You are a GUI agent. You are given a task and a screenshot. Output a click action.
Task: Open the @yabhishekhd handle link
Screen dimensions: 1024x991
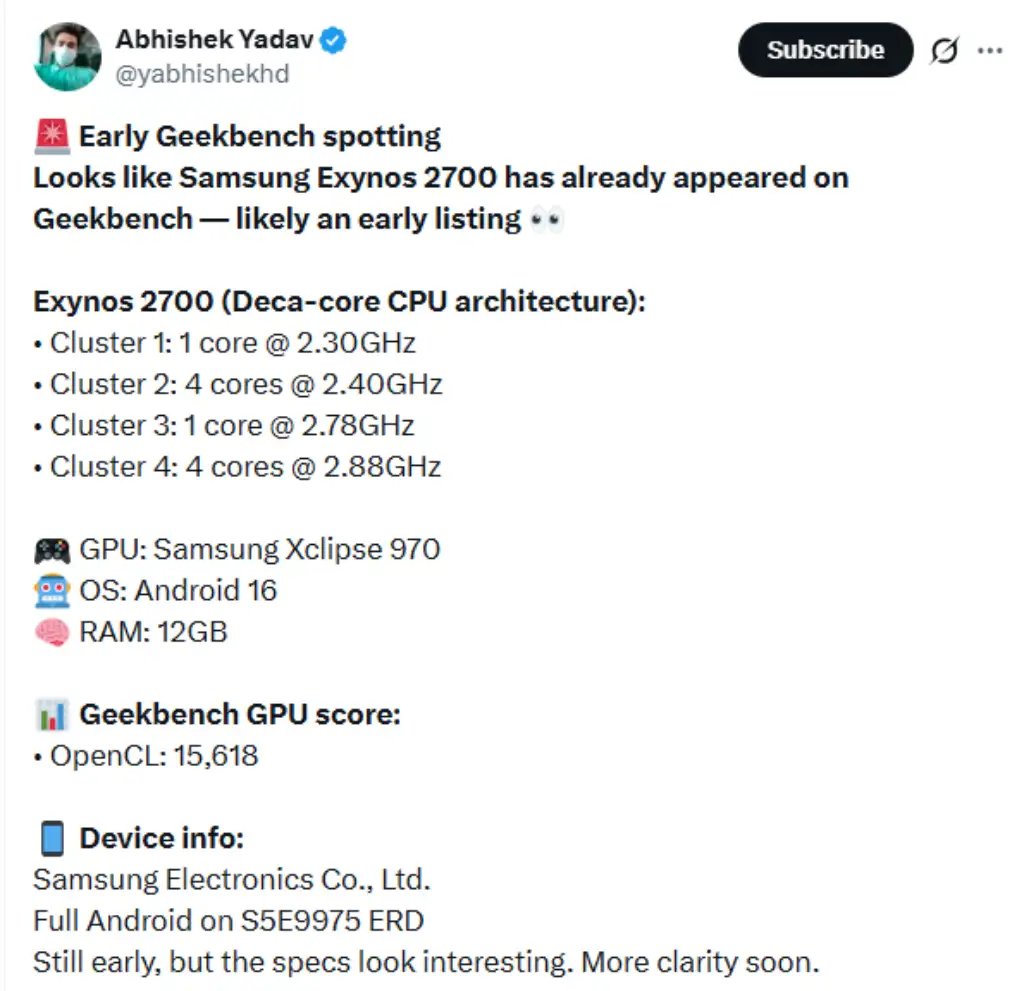coord(203,75)
